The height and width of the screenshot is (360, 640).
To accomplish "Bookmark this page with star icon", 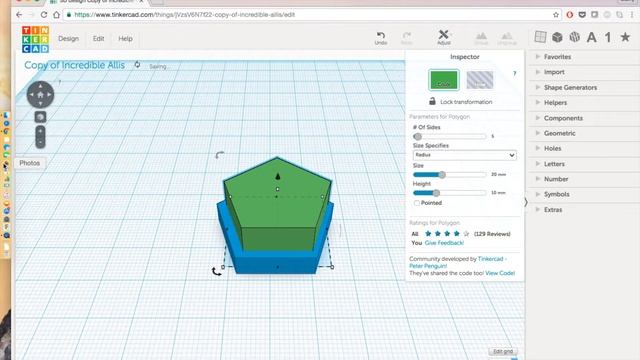I will point(556,15).
